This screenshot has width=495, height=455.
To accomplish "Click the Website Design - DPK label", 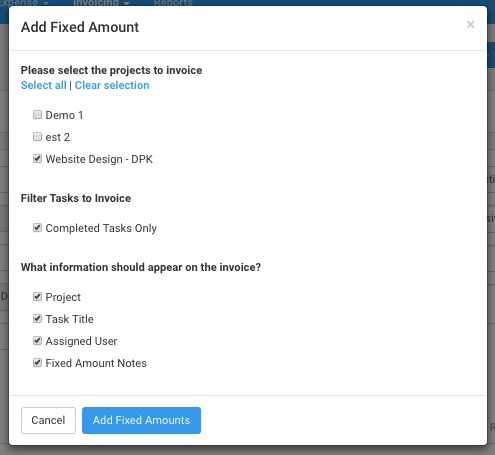I will 99,159.
